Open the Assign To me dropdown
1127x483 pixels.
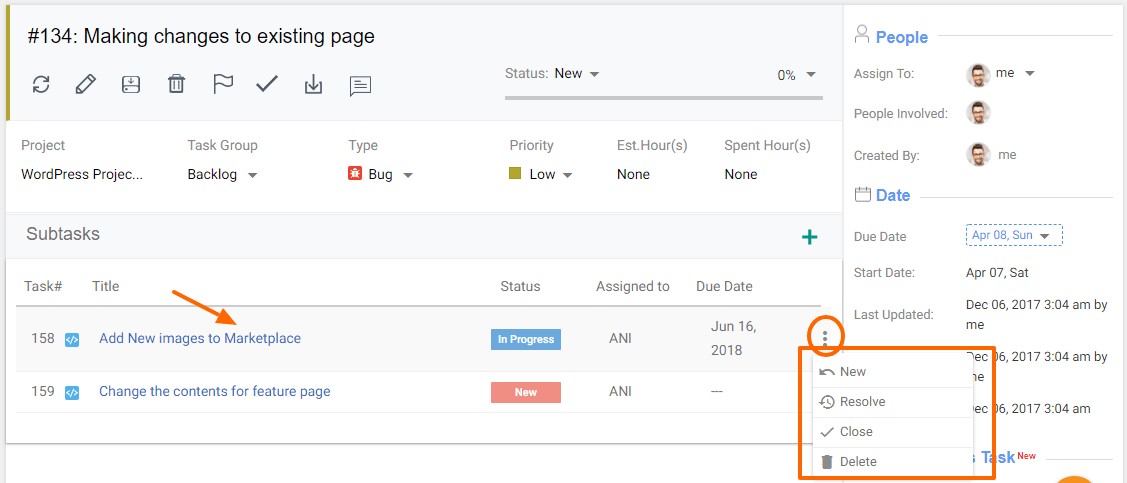coord(1015,73)
